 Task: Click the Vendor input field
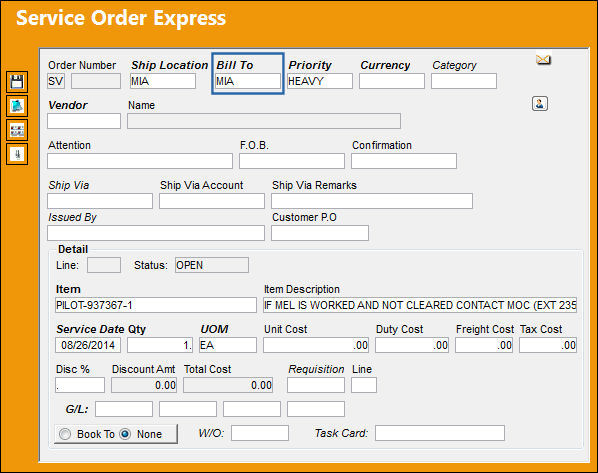84,121
